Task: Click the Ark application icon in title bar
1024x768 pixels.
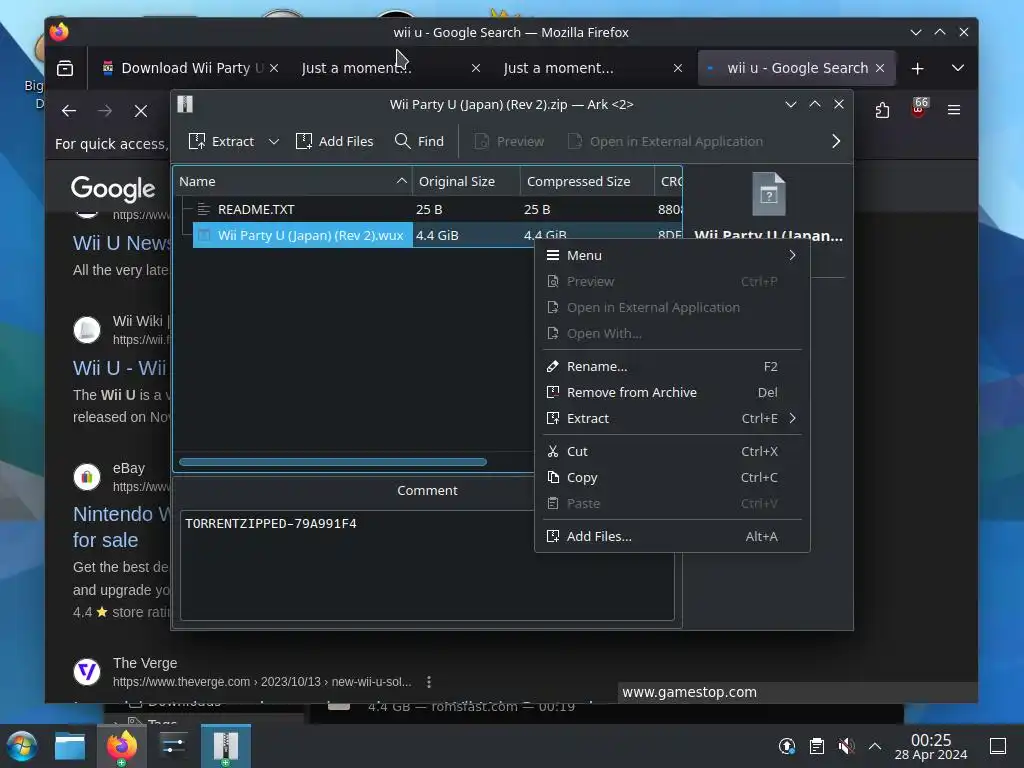Action: point(185,104)
